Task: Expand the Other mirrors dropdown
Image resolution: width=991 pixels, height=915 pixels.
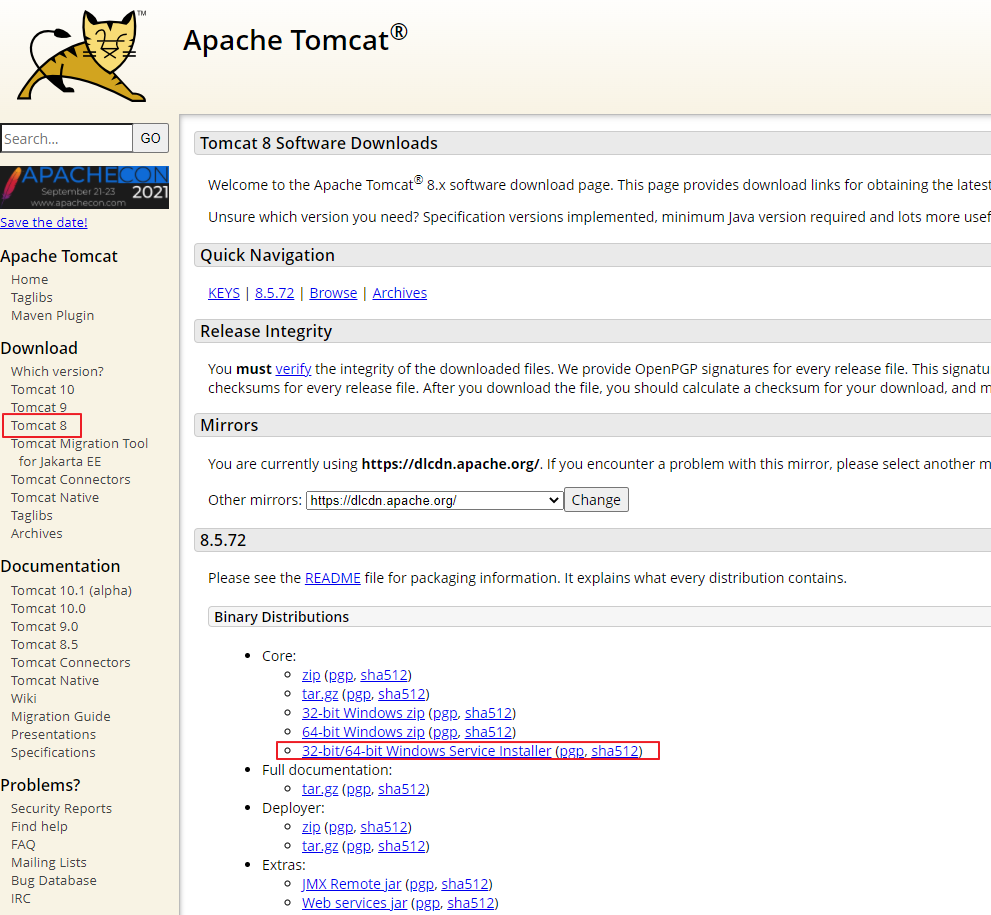Action: pyautogui.click(x=435, y=500)
